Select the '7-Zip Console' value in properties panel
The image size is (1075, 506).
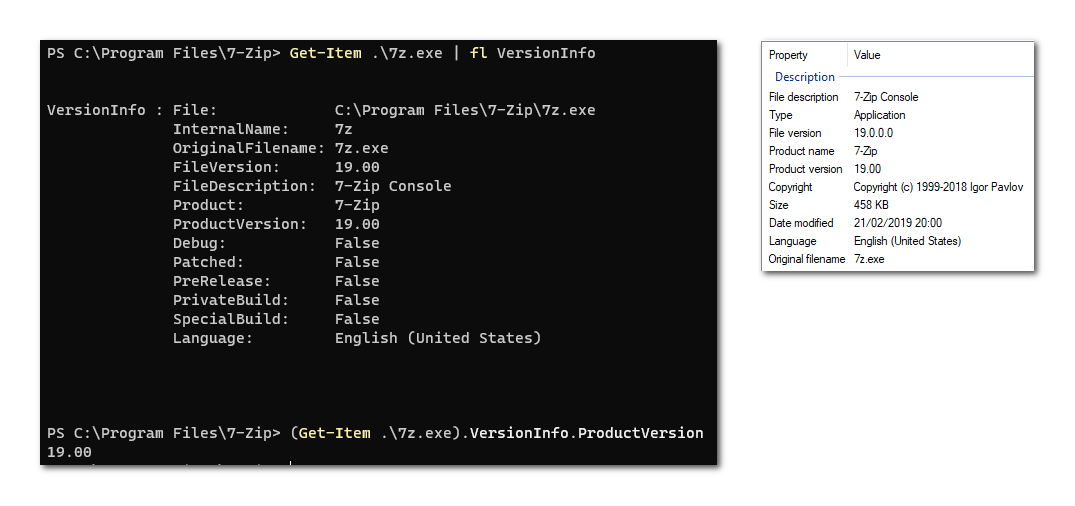pyautogui.click(x=886, y=97)
